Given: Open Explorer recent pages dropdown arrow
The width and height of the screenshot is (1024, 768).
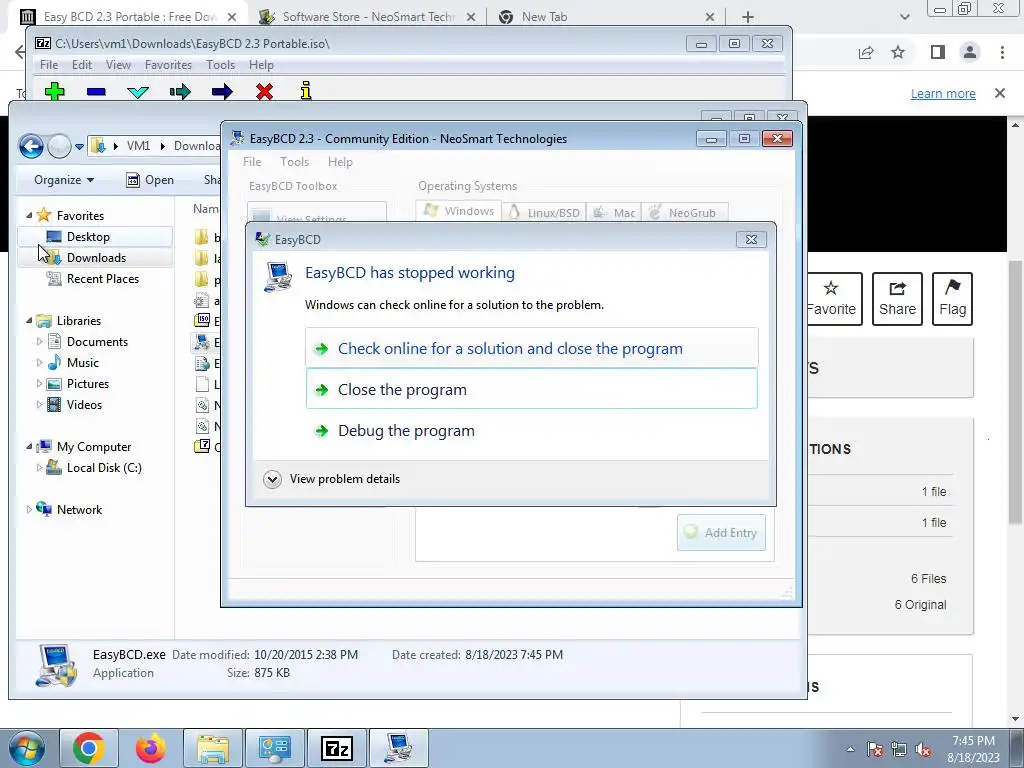Looking at the screenshot, I should (x=79, y=146).
